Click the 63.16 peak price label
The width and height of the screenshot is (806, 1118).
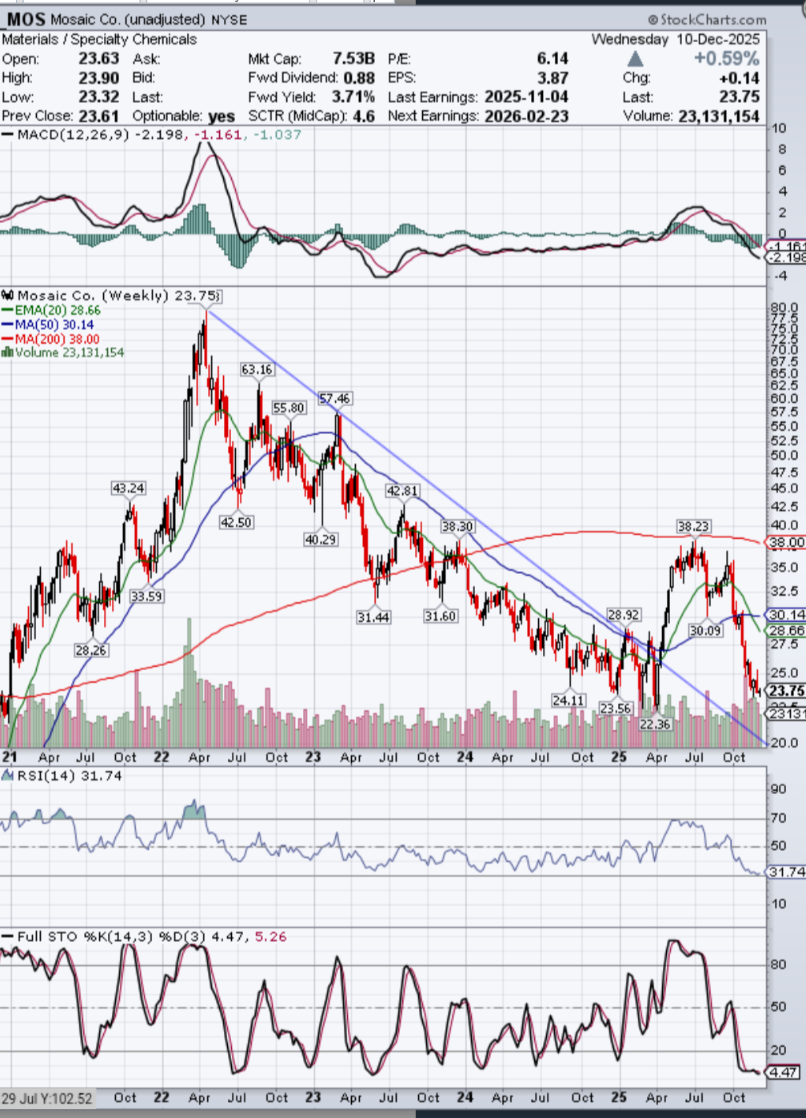257,369
